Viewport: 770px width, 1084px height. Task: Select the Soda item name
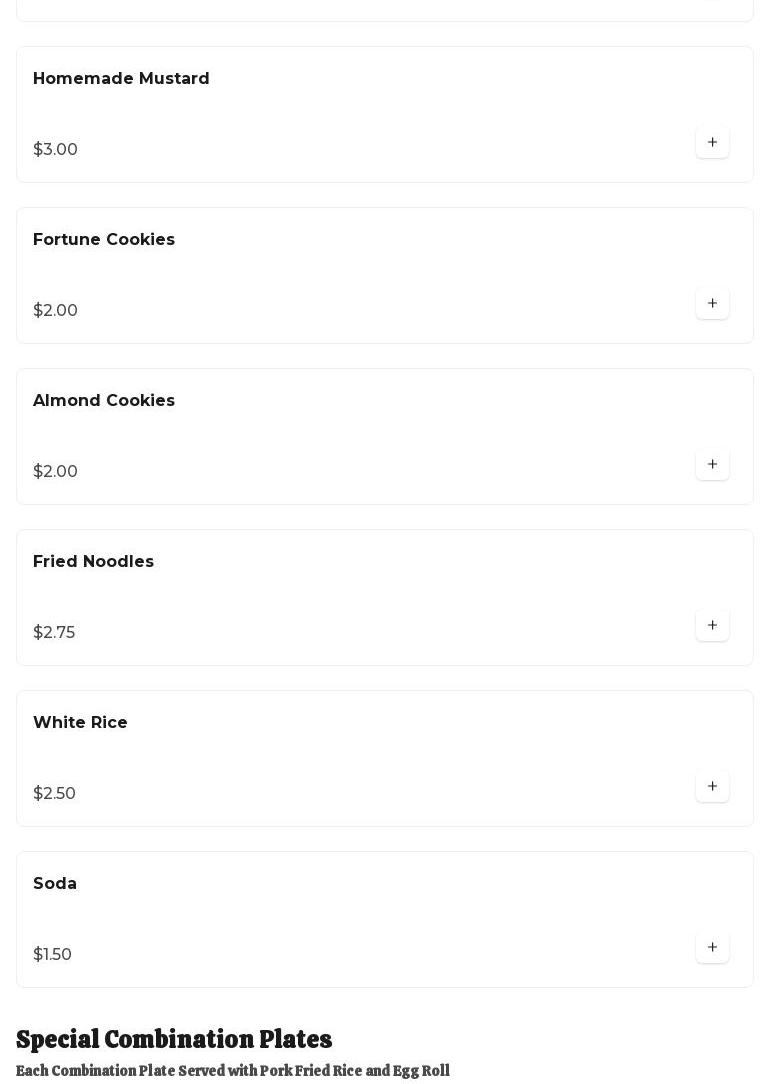coord(55,884)
